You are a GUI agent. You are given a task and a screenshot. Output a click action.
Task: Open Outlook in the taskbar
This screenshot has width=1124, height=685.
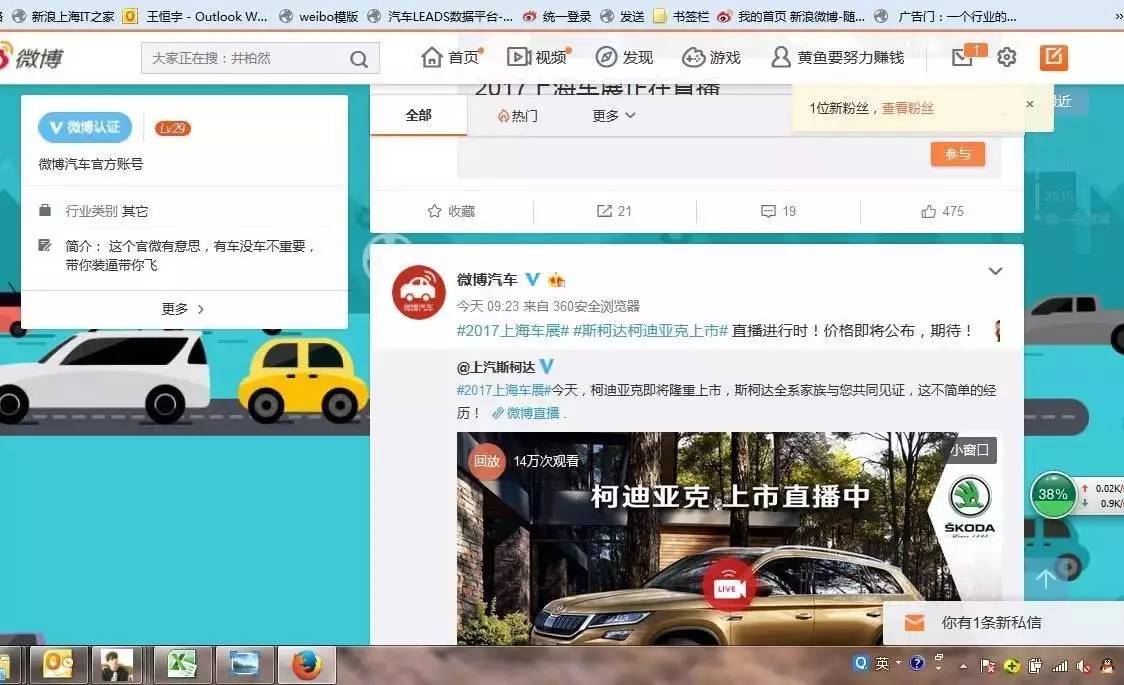(59, 666)
